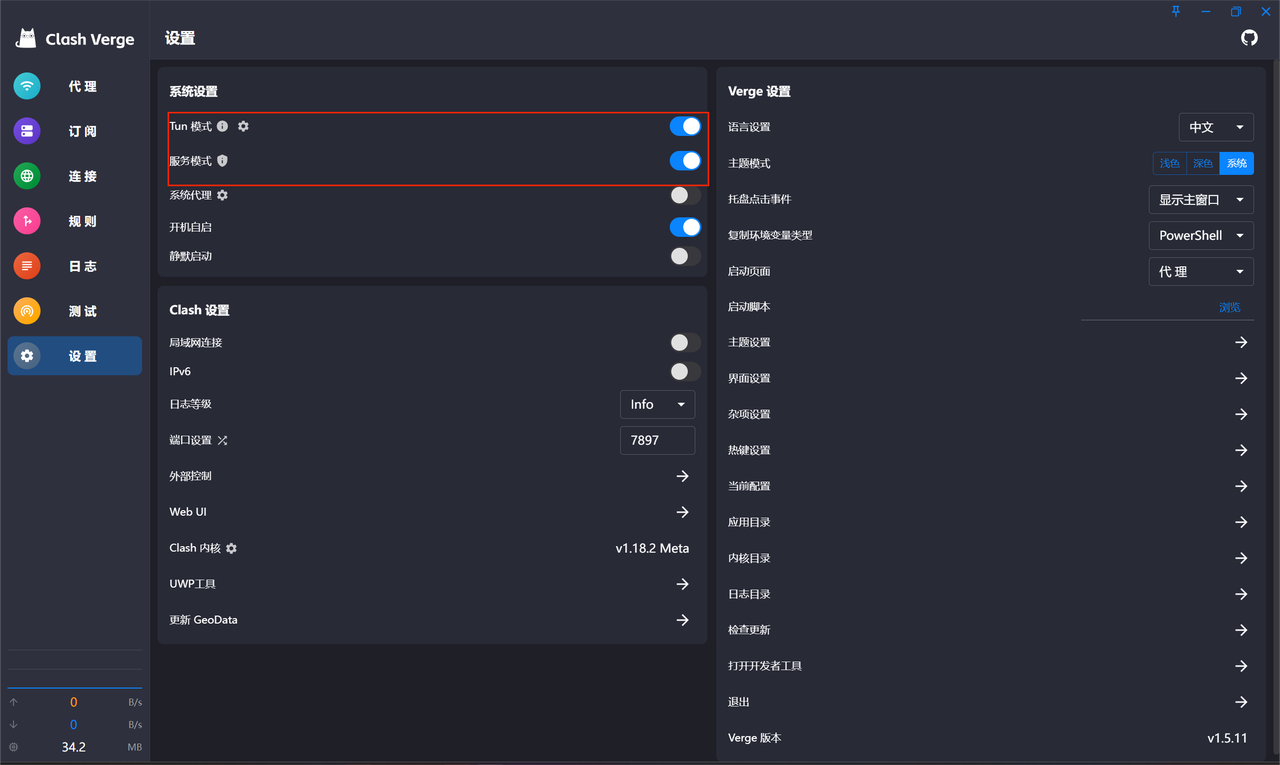Screen dimensions: 1280x765
Task: Open the Clash 内核 gear icon
Action: pyautogui.click(x=232, y=549)
